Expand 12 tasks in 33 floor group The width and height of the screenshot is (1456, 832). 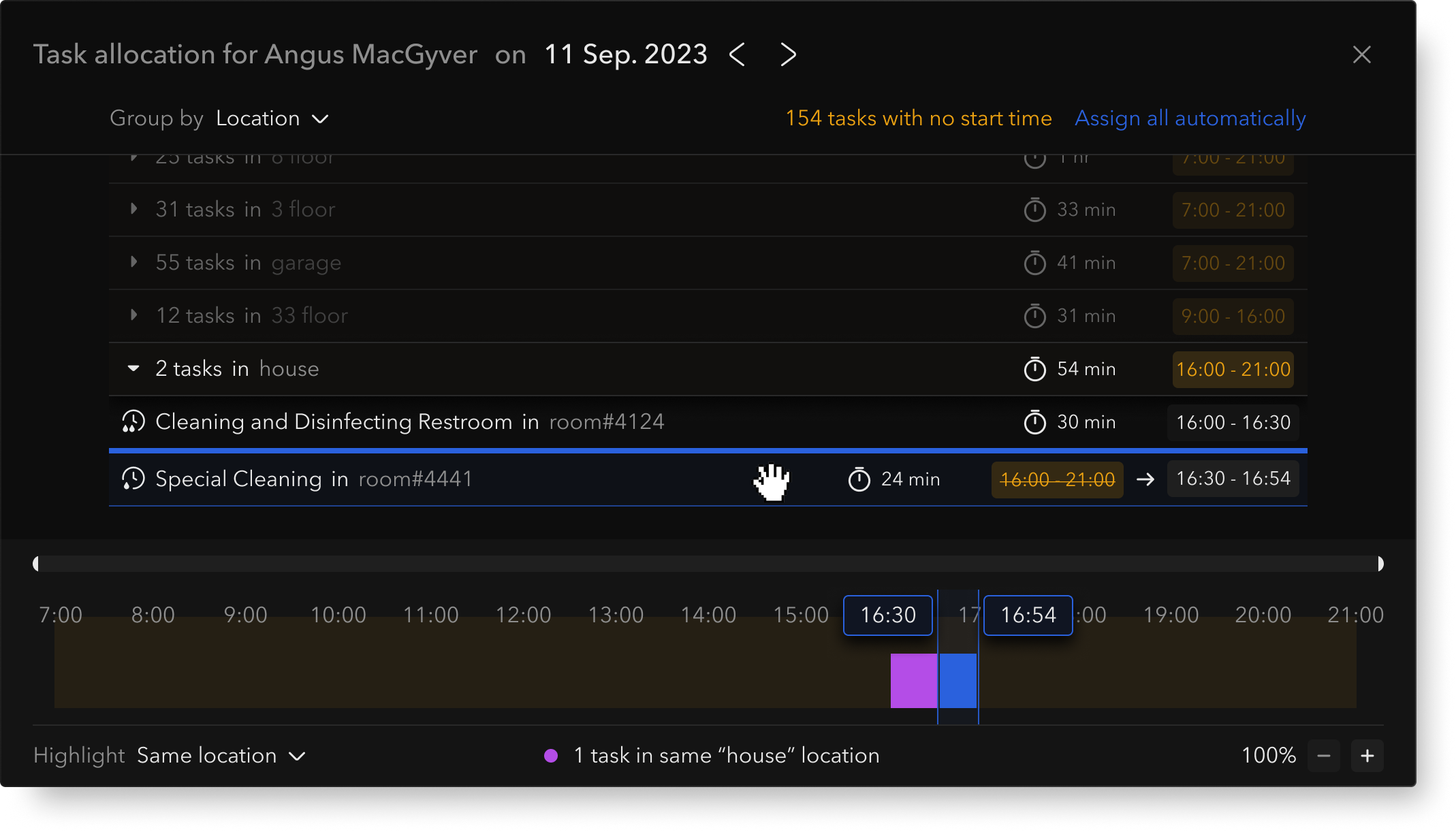133,315
